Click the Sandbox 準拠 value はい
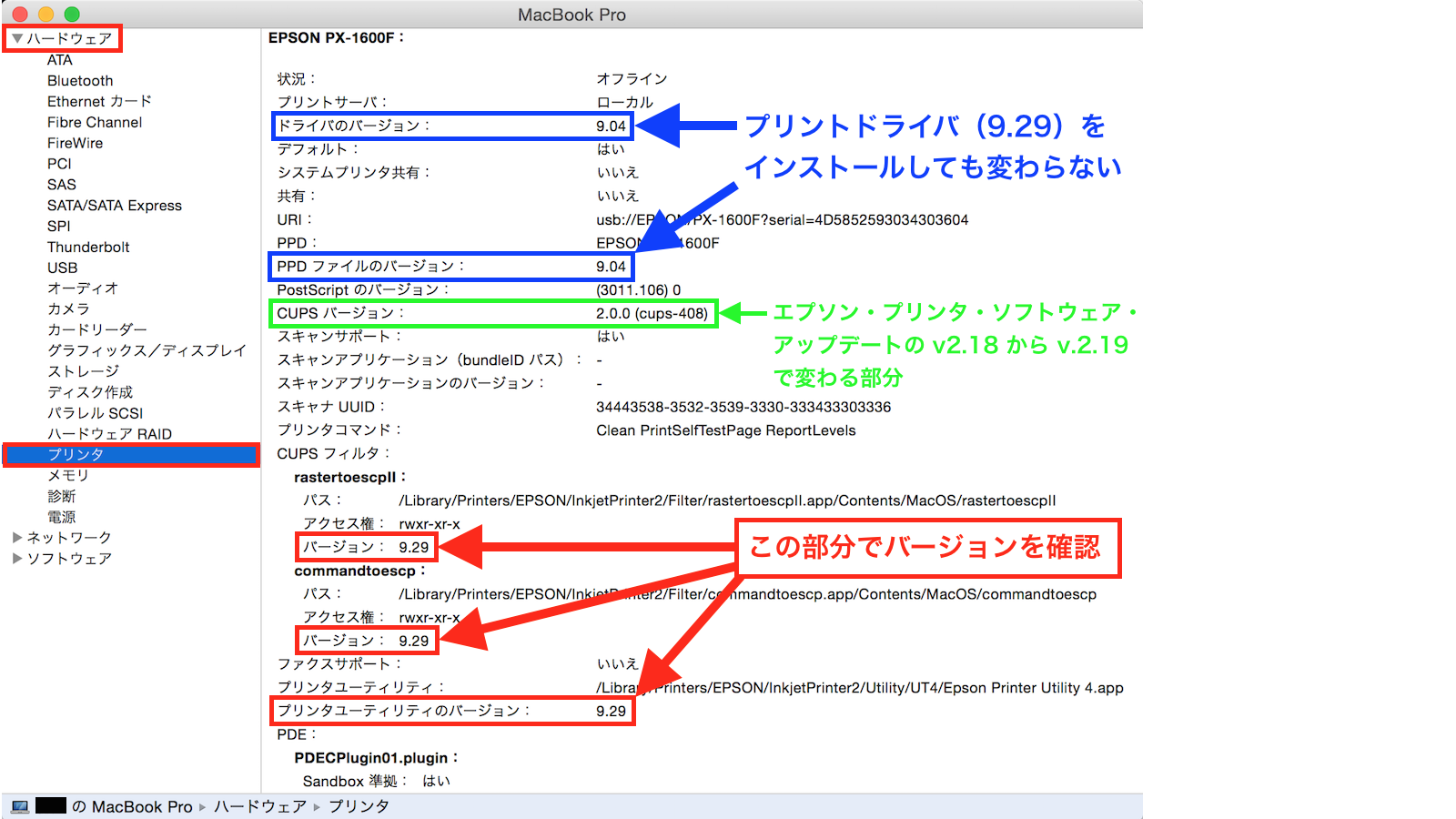This screenshot has width=1456, height=819. [437, 782]
